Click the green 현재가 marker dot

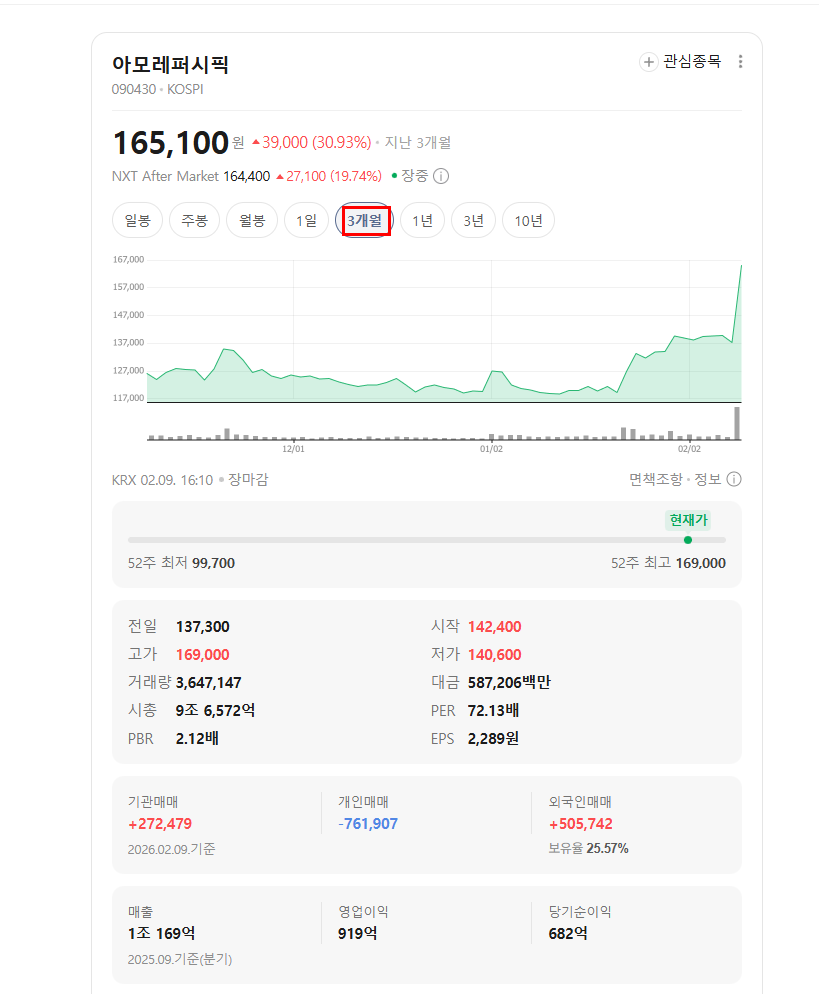tap(688, 540)
